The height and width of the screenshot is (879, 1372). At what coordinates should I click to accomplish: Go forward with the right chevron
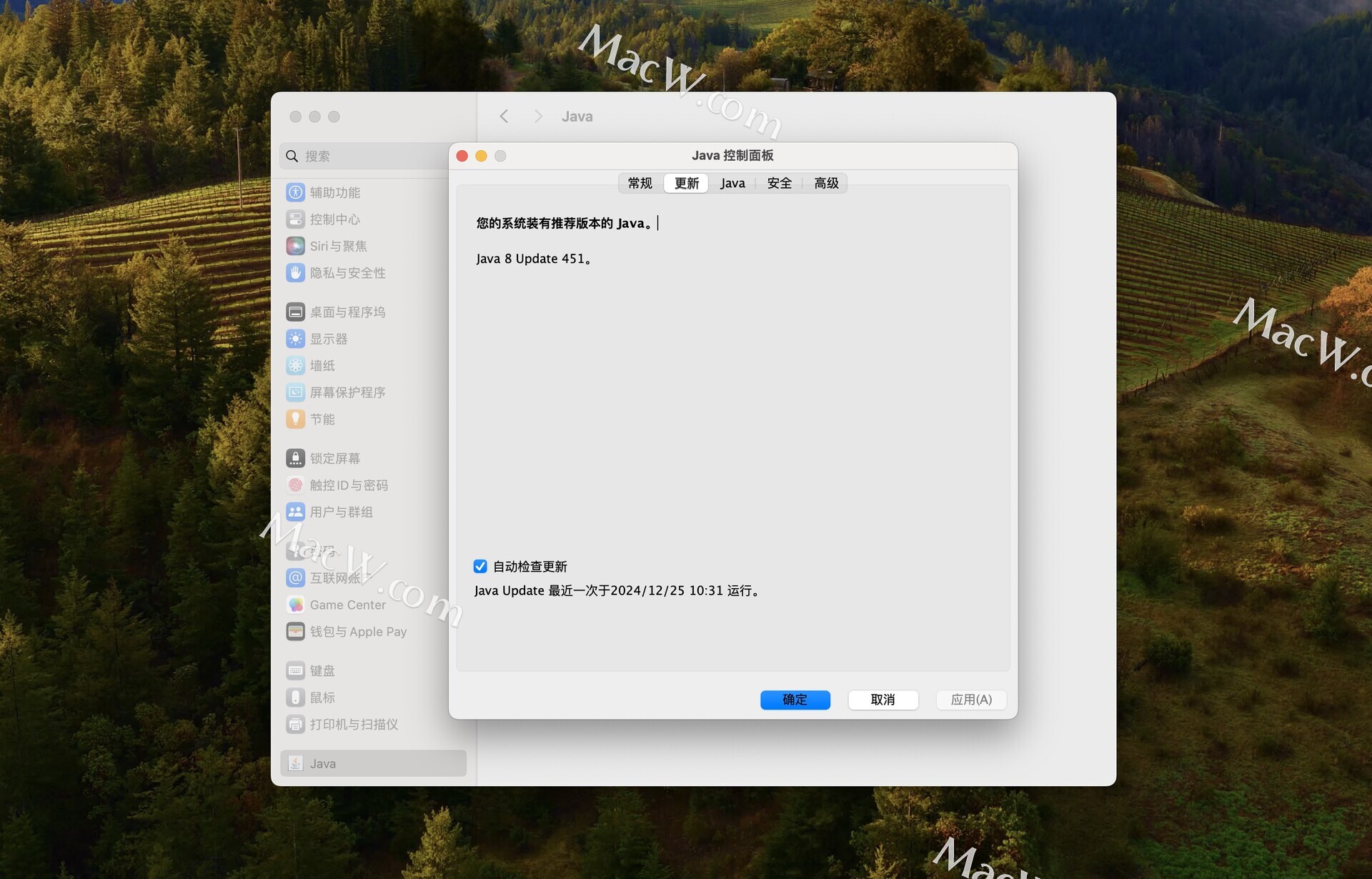538,116
